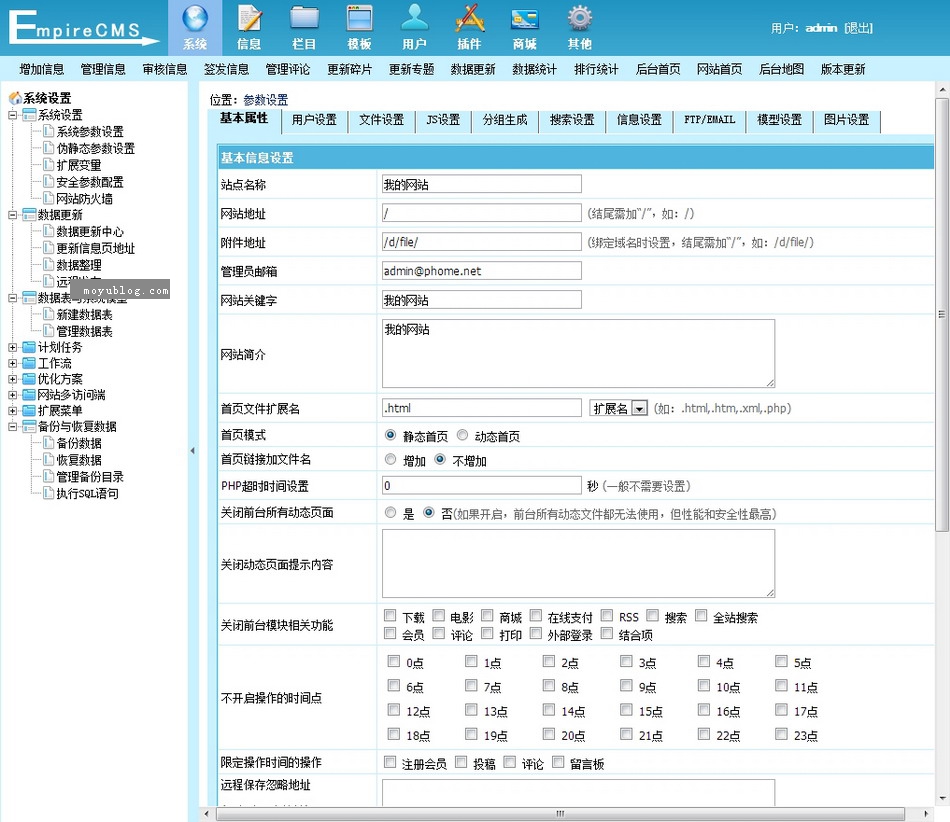Click the 管理评论 link
The width and height of the screenshot is (950, 822).
[287, 69]
